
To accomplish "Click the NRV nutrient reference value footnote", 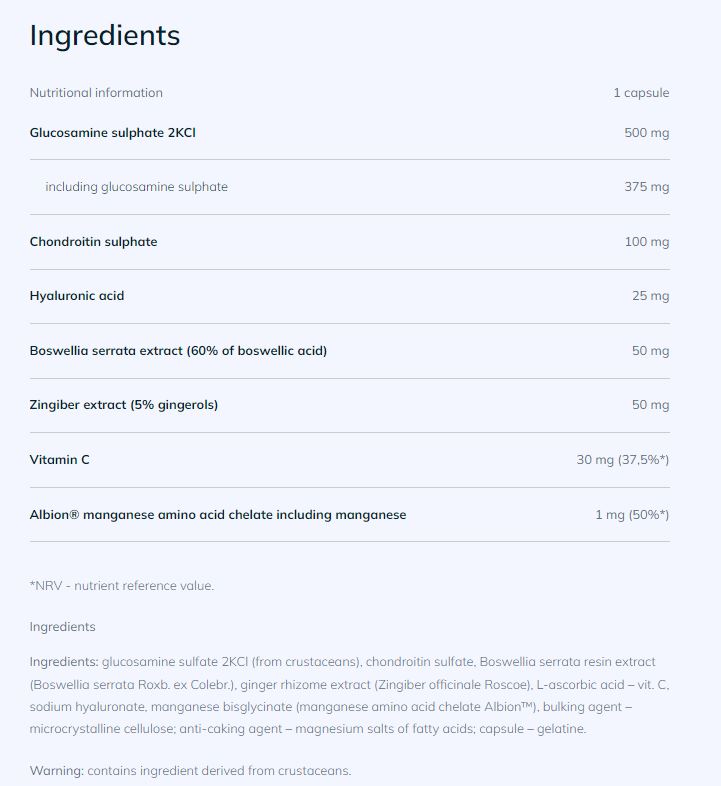I will [122, 586].
